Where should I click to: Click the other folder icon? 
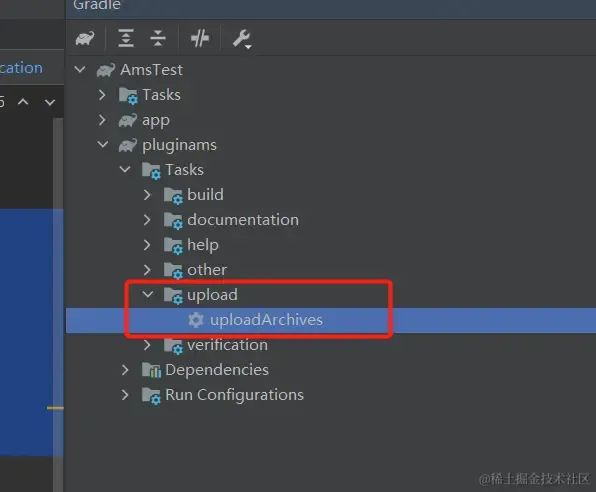pos(173,271)
